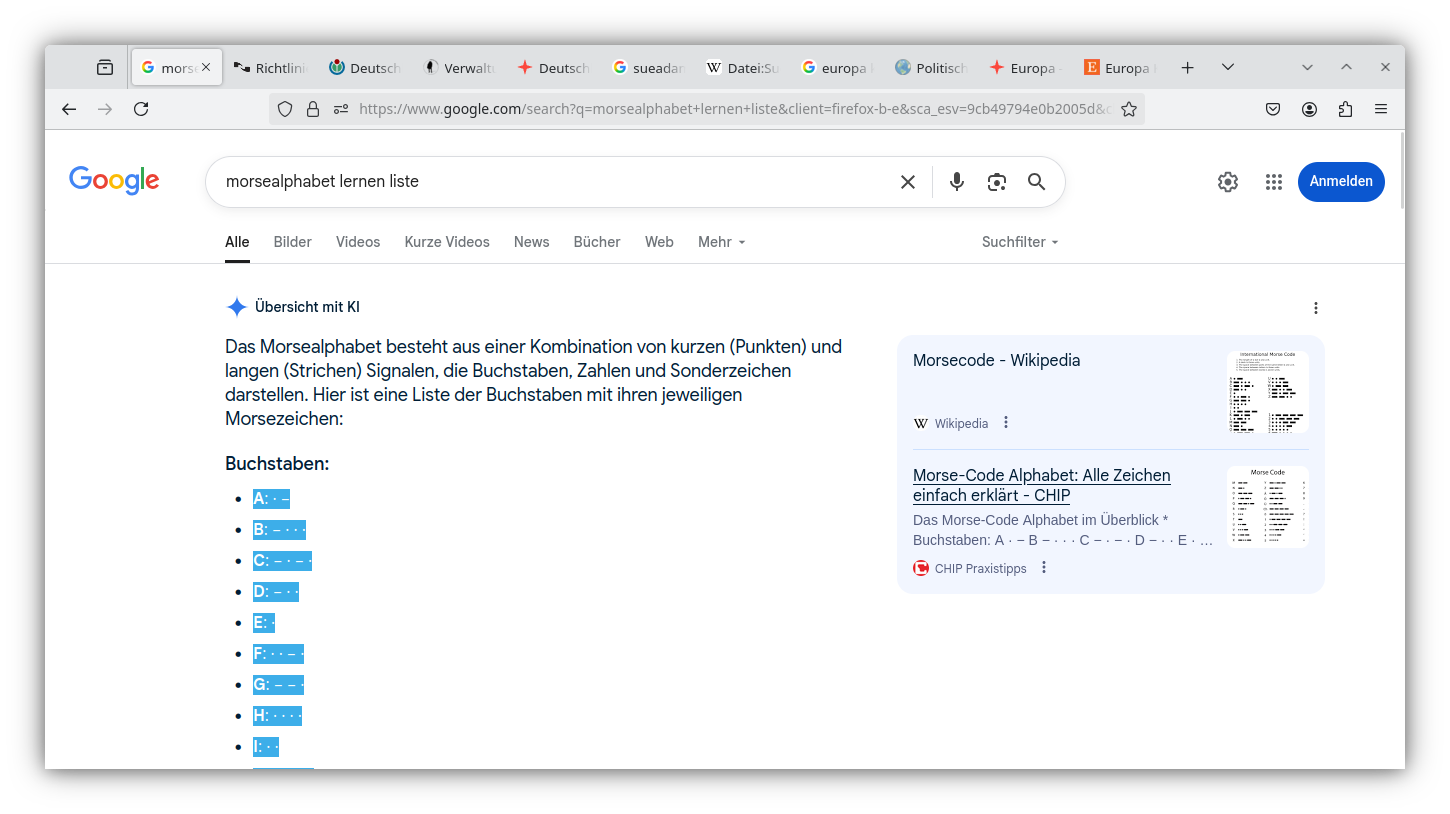Image resolution: width=1450 pixels, height=814 pixels.
Task: Open the browser extensions icon
Action: coord(1345,109)
